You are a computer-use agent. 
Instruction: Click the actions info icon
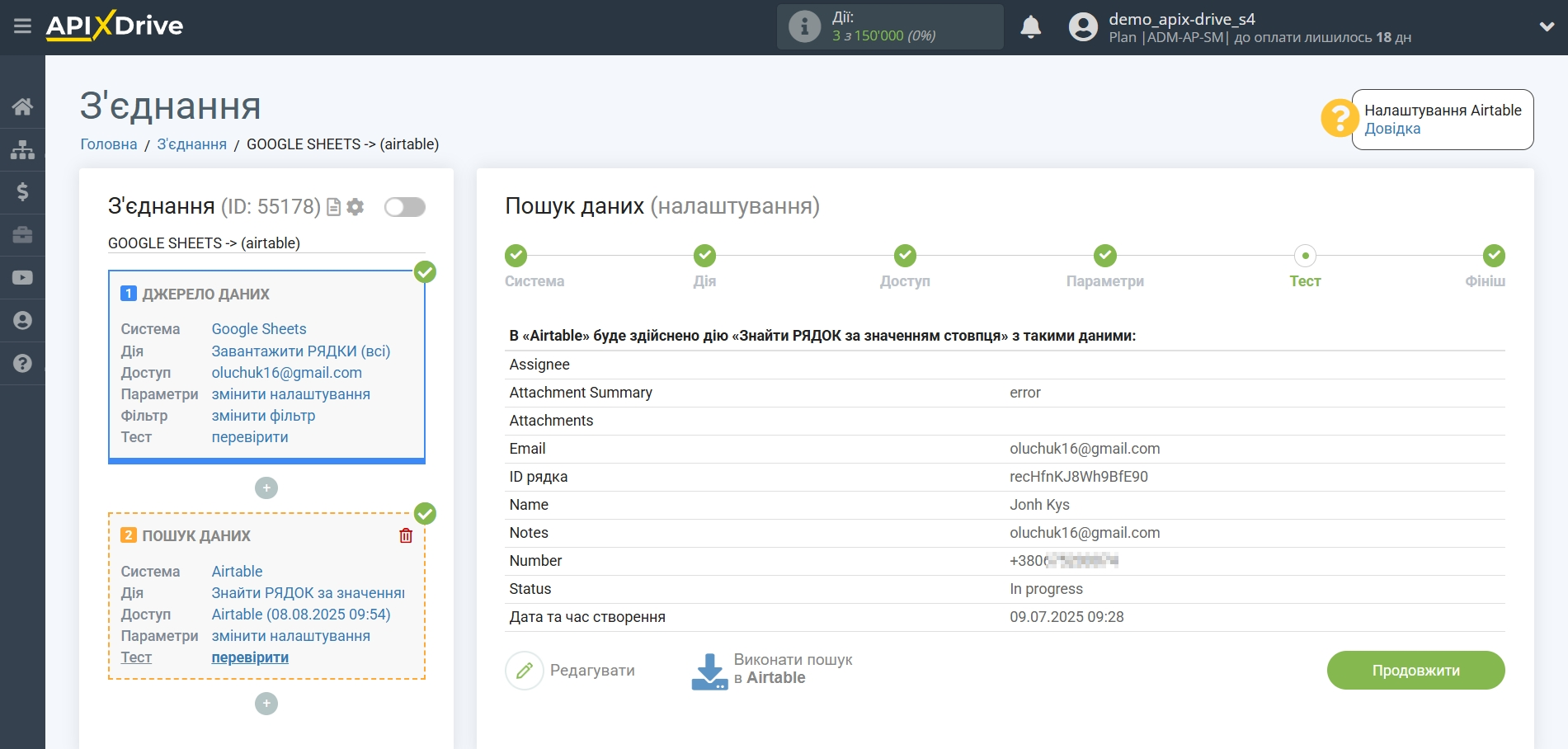coord(804,26)
